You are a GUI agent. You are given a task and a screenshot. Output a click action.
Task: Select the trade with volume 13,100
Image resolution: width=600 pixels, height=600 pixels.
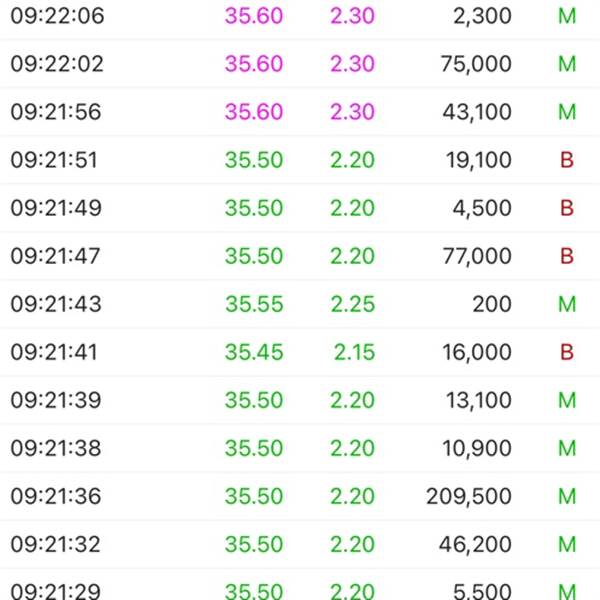click(x=300, y=400)
